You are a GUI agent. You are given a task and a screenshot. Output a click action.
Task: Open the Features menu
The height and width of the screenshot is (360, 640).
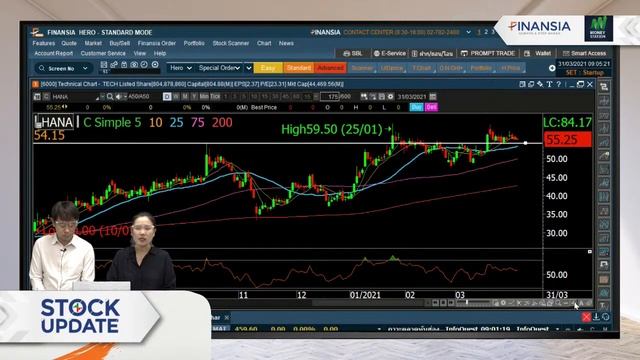pyautogui.click(x=43, y=43)
